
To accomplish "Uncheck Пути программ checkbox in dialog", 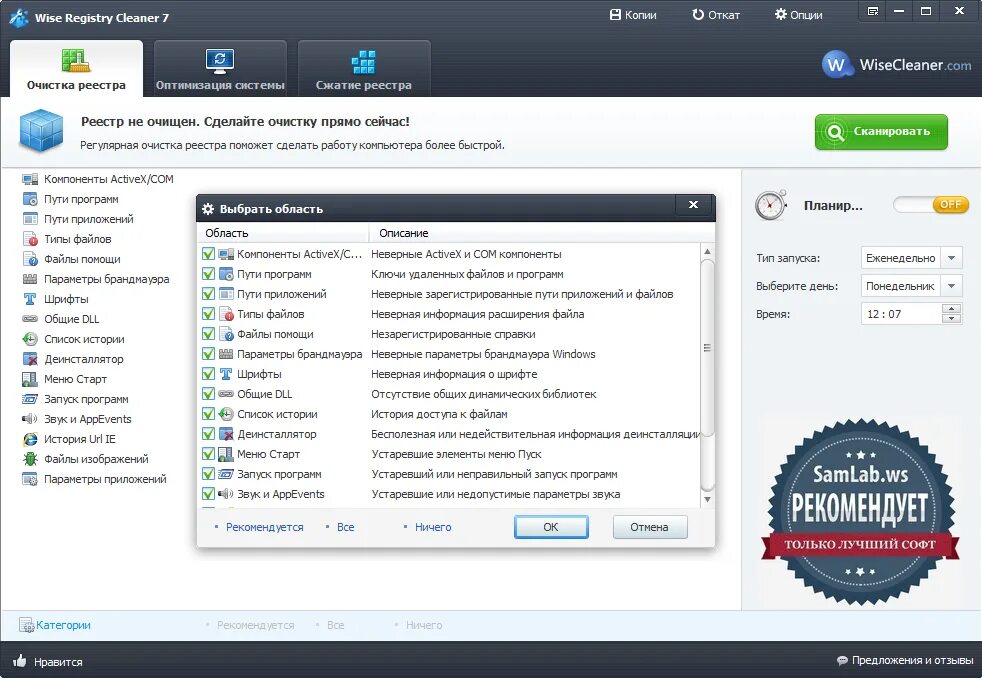I will [x=209, y=274].
